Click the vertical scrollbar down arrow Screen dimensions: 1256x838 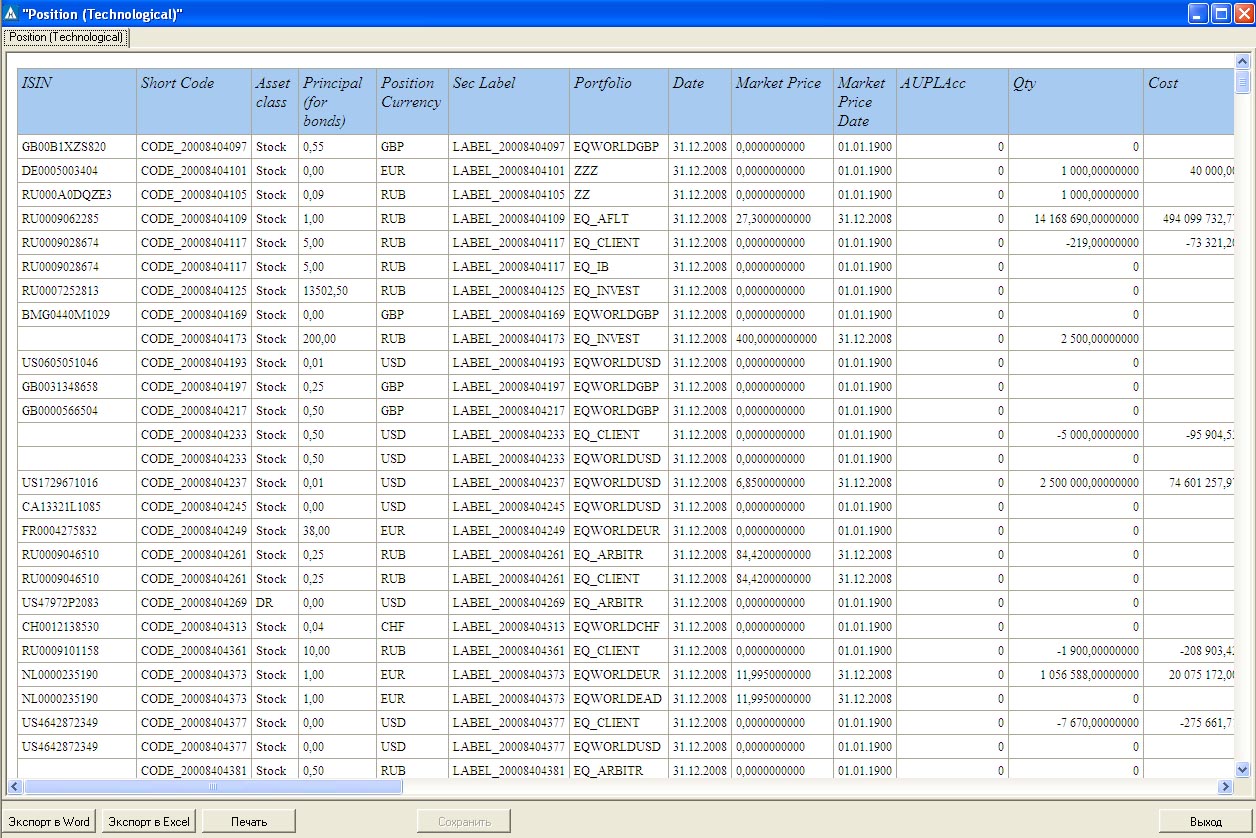click(1243, 769)
